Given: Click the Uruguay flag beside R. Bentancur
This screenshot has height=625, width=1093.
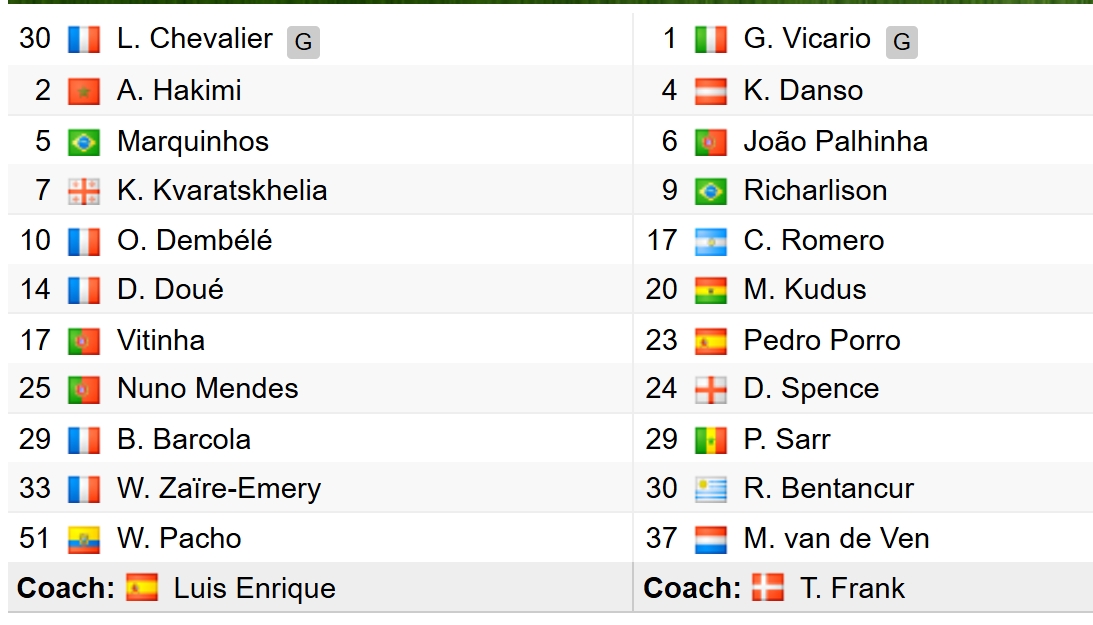Looking at the screenshot, I should (x=710, y=489).
